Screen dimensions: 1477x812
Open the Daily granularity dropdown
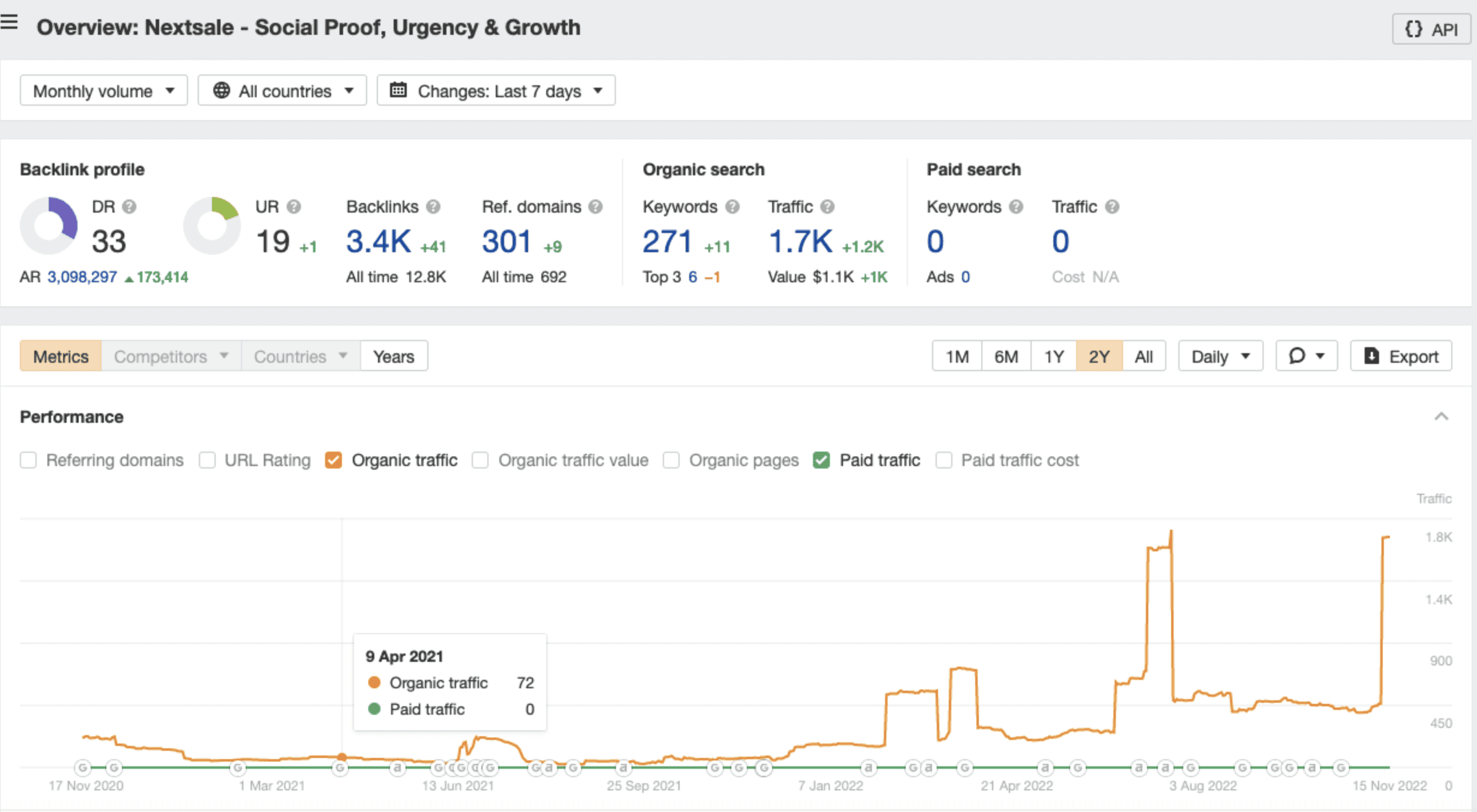click(x=1219, y=356)
